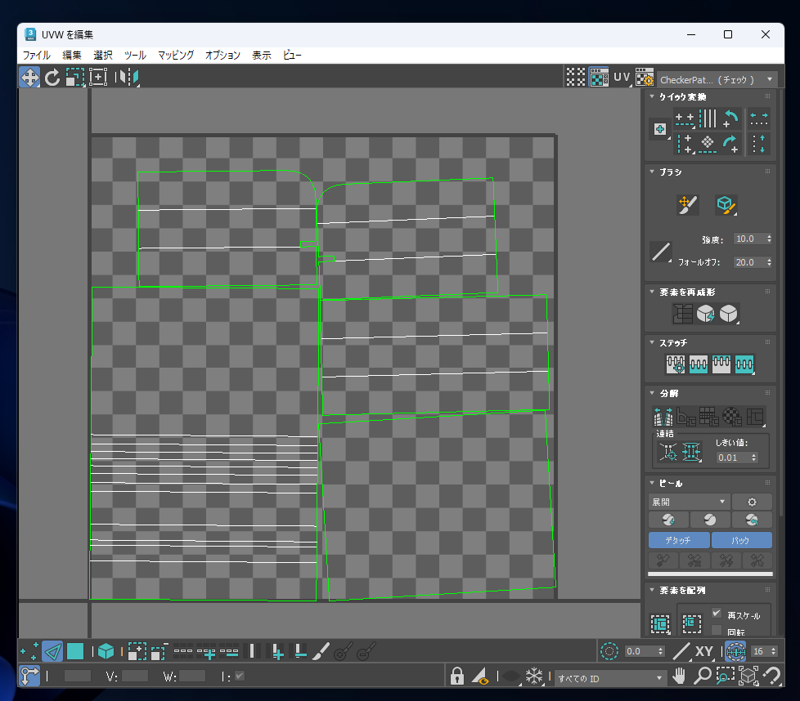The height and width of the screenshot is (701, 800).
Task: Toggle the padlock lock button
Action: 457,677
